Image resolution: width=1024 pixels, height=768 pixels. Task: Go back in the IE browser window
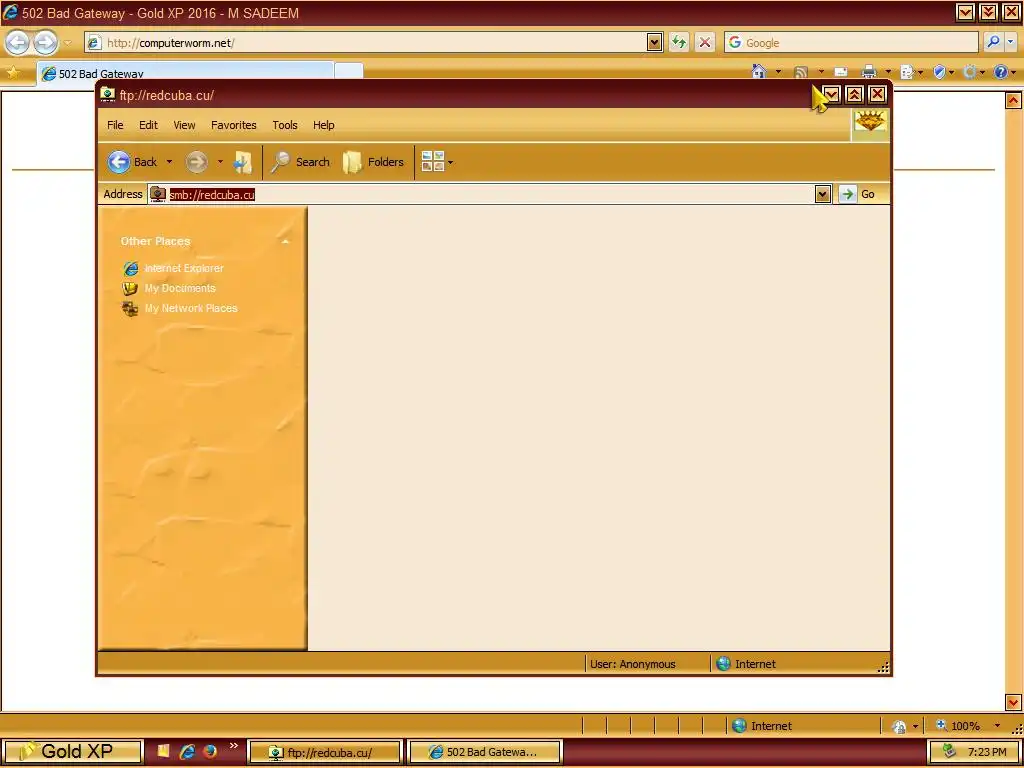pos(18,43)
